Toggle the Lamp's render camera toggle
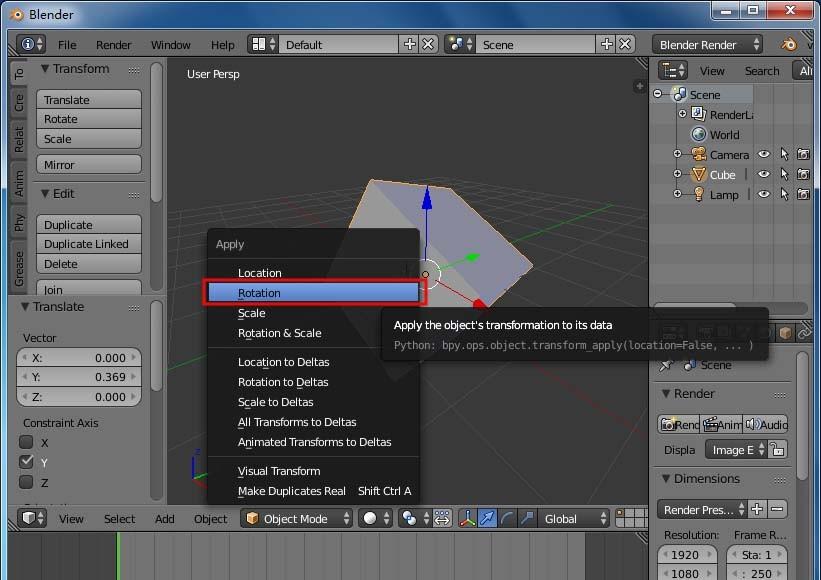821x580 pixels. tap(804, 194)
